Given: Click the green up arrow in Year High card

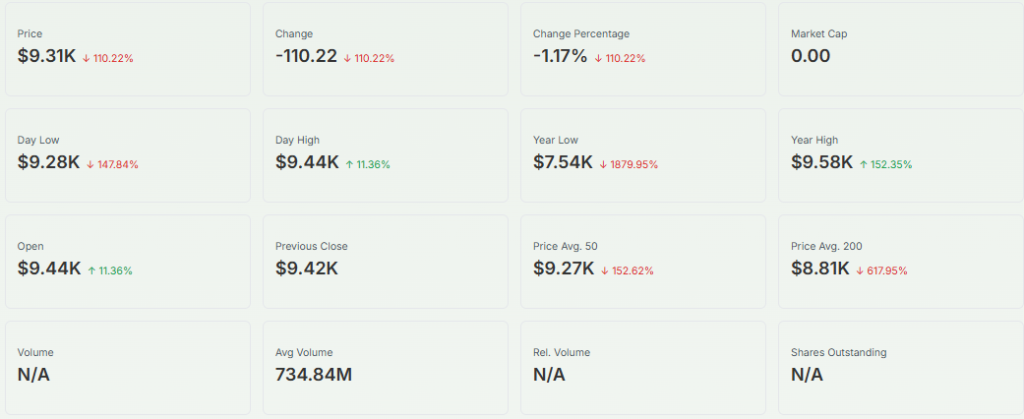Looking at the screenshot, I should [x=863, y=164].
